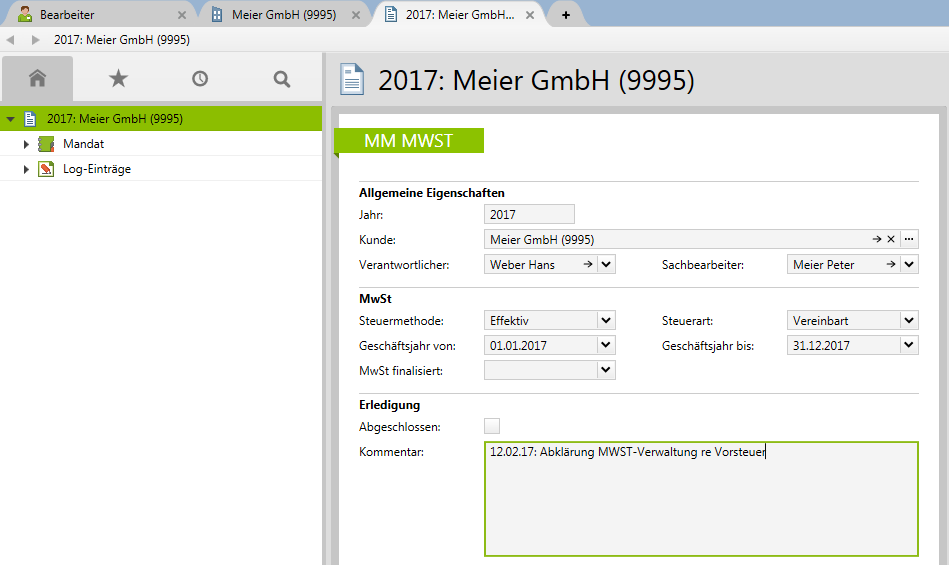Open Geschäftsjahr von date picker
Viewport: 949px width, 565px height.
tap(606, 345)
